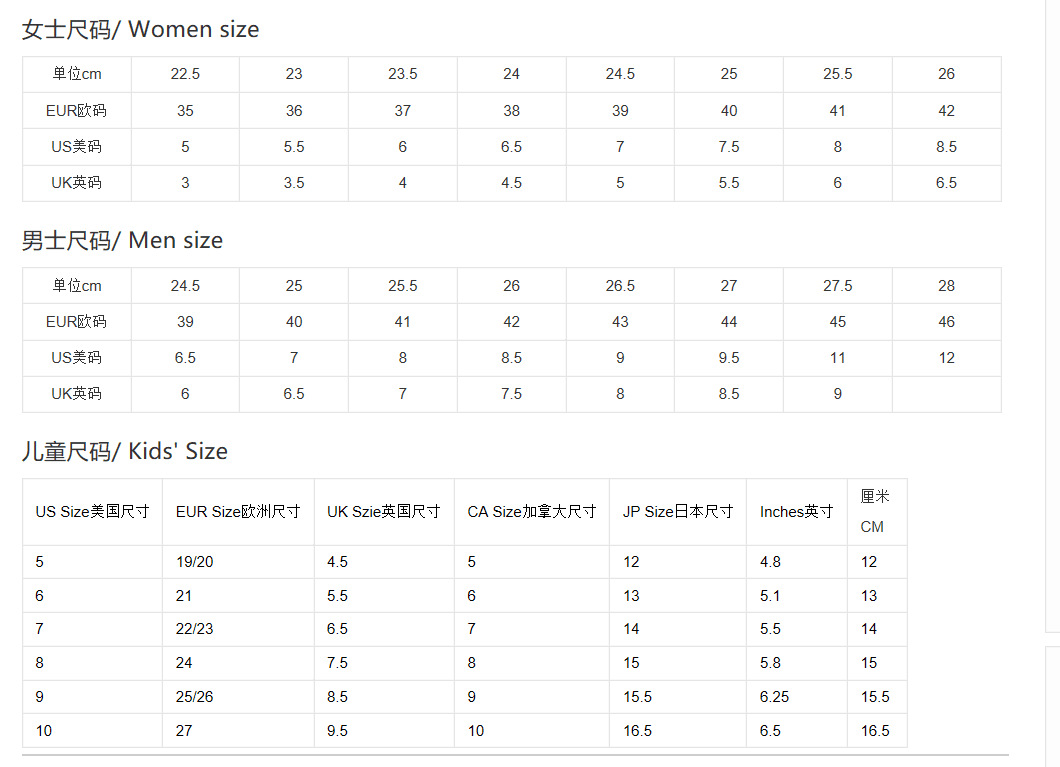This screenshot has height=767, width=1060.
Task: Select the Inches英寸 column header
Action: 796,512
